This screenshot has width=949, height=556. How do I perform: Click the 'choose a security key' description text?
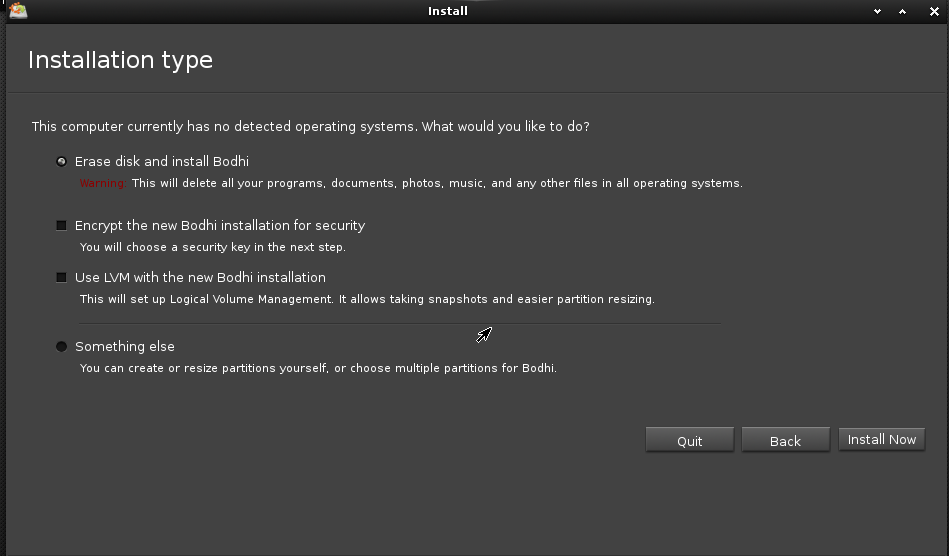click(x=212, y=247)
